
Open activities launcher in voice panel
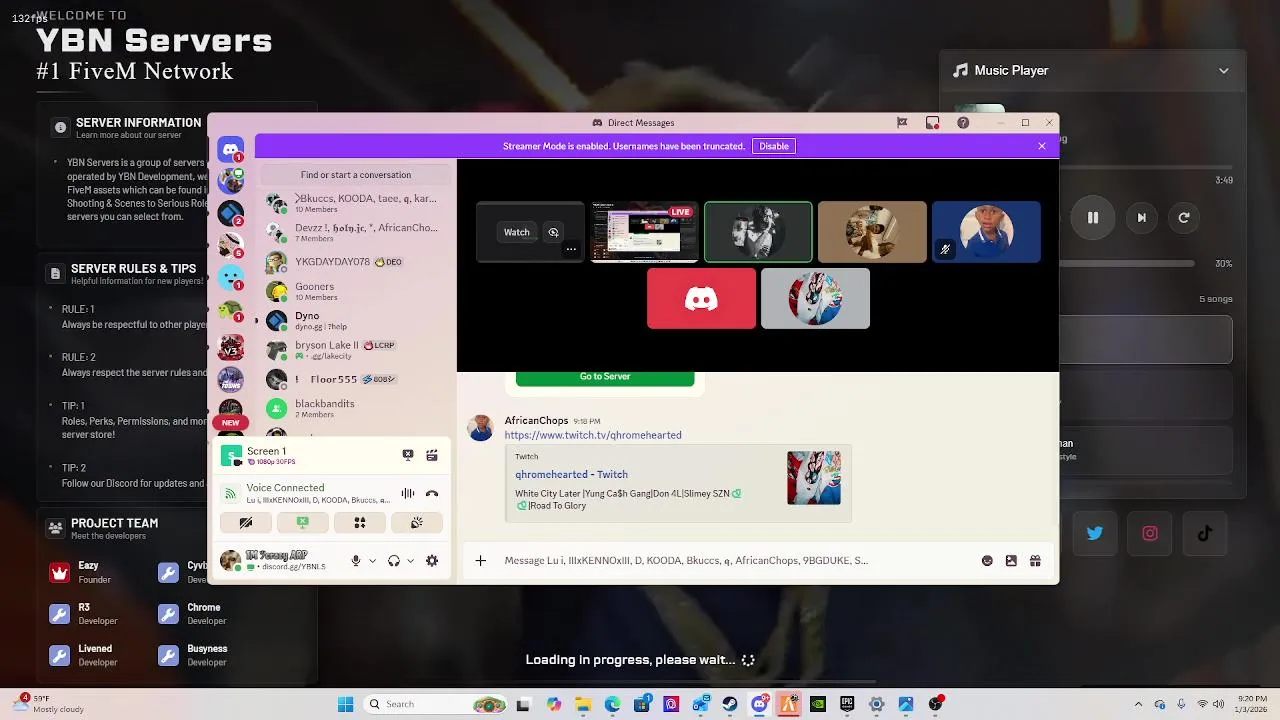(360, 522)
